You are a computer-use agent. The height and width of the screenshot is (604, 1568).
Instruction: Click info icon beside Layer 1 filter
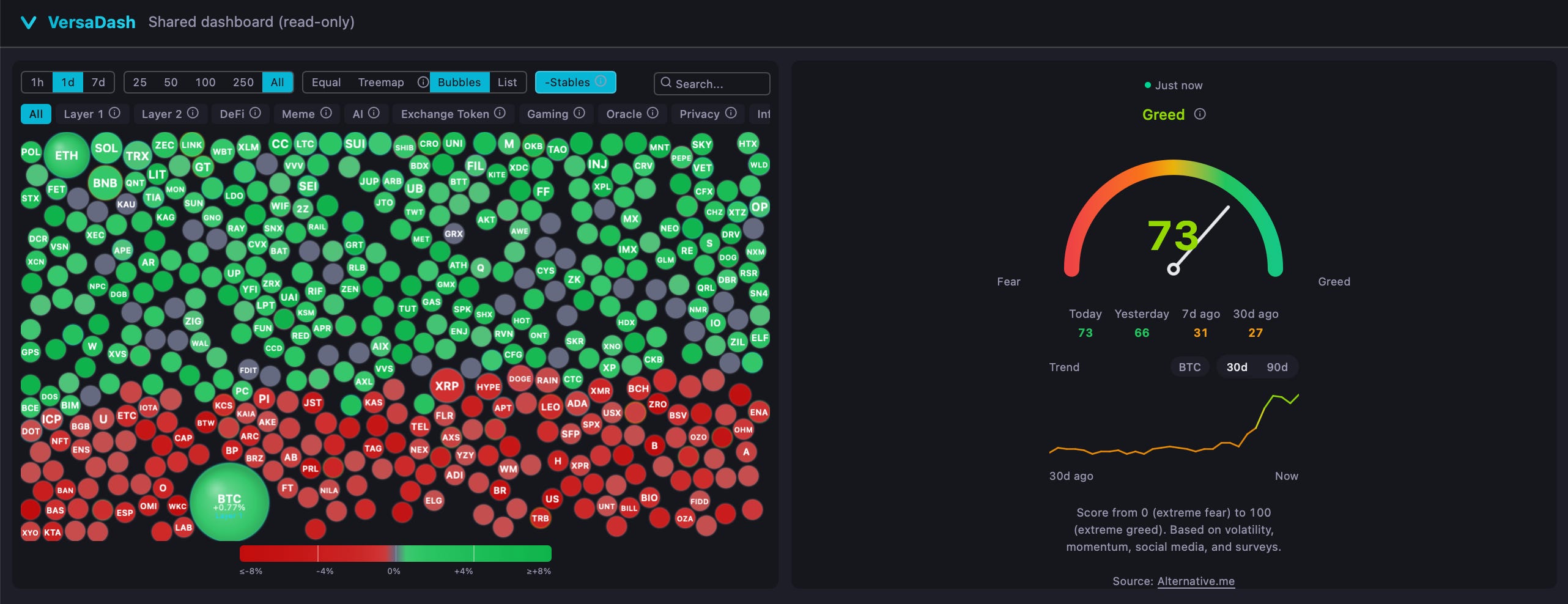click(114, 113)
